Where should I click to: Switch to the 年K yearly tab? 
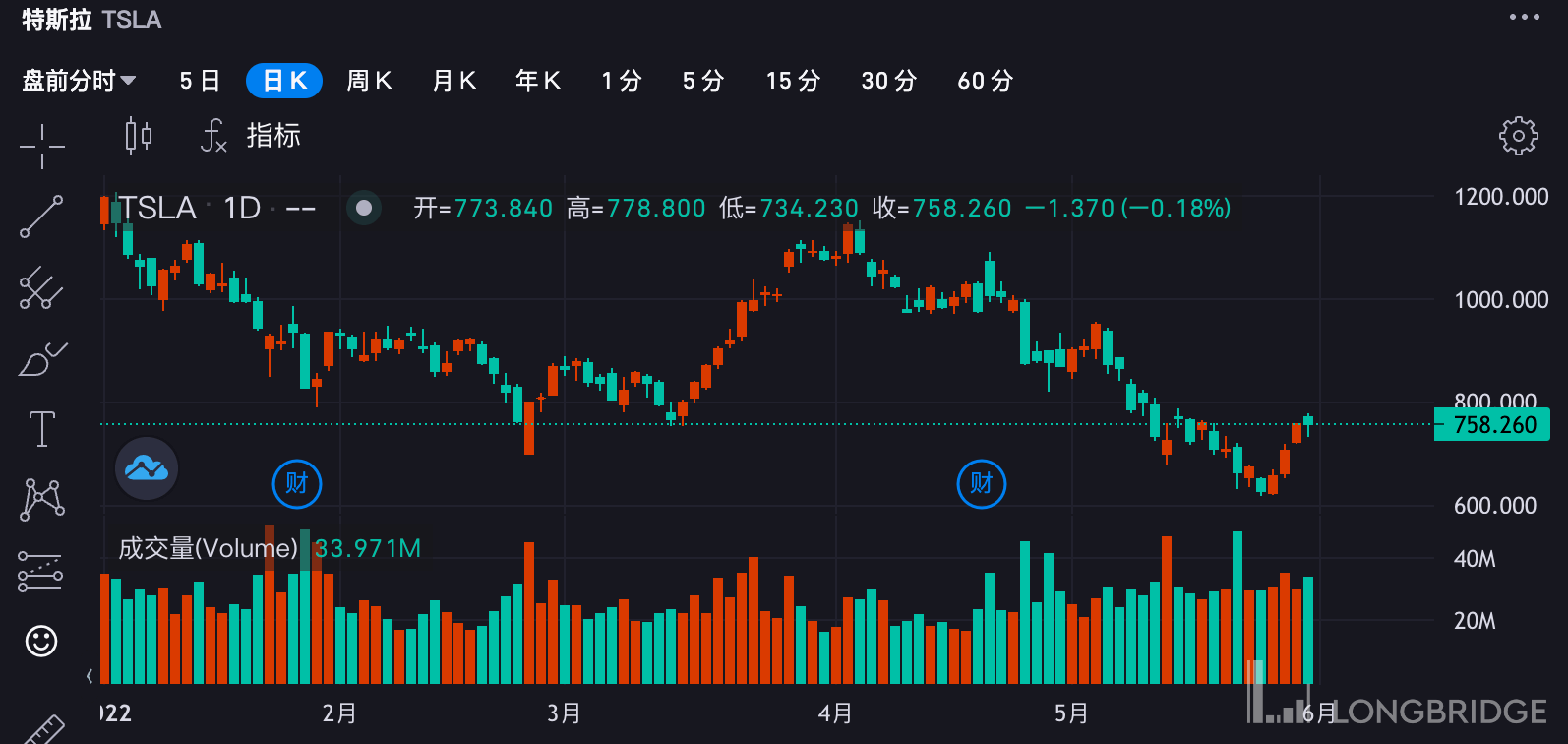point(538,81)
